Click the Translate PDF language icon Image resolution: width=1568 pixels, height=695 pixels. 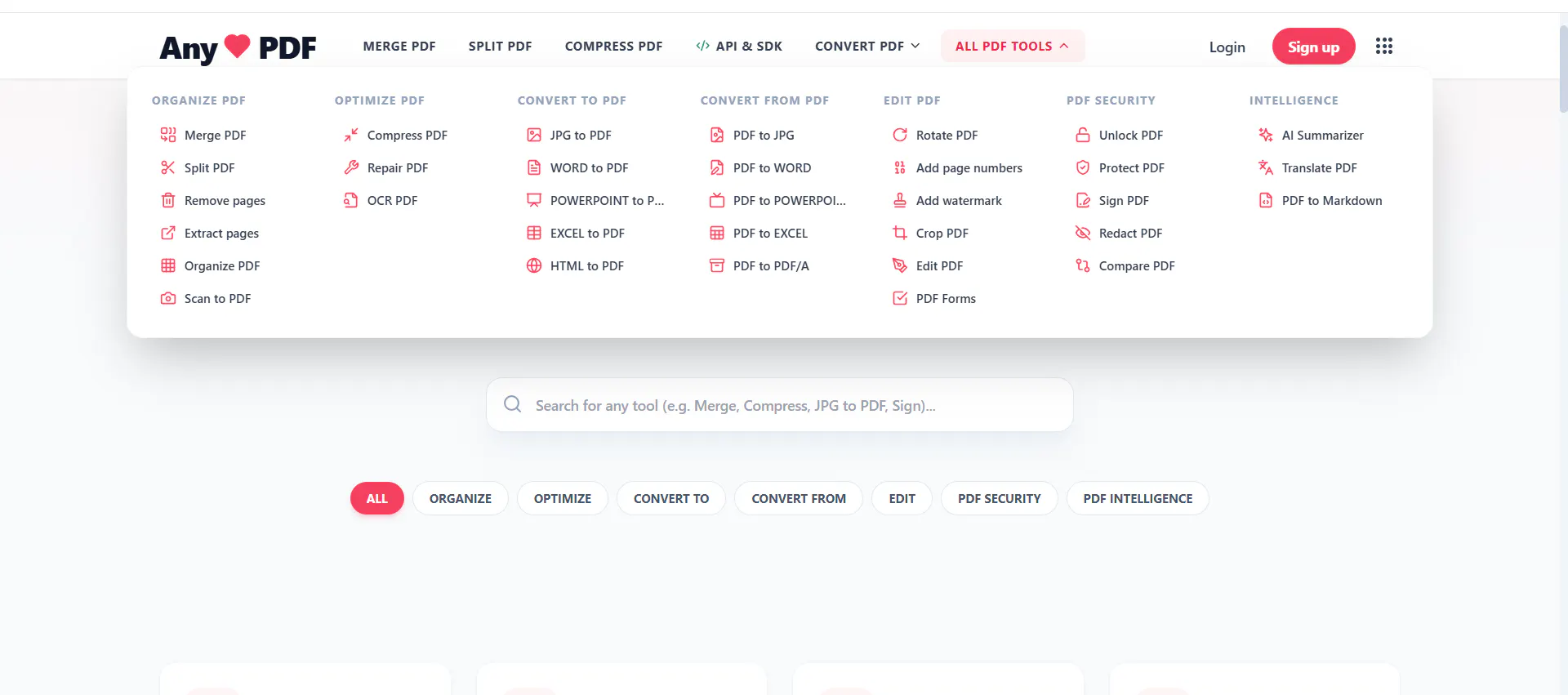(x=1266, y=167)
